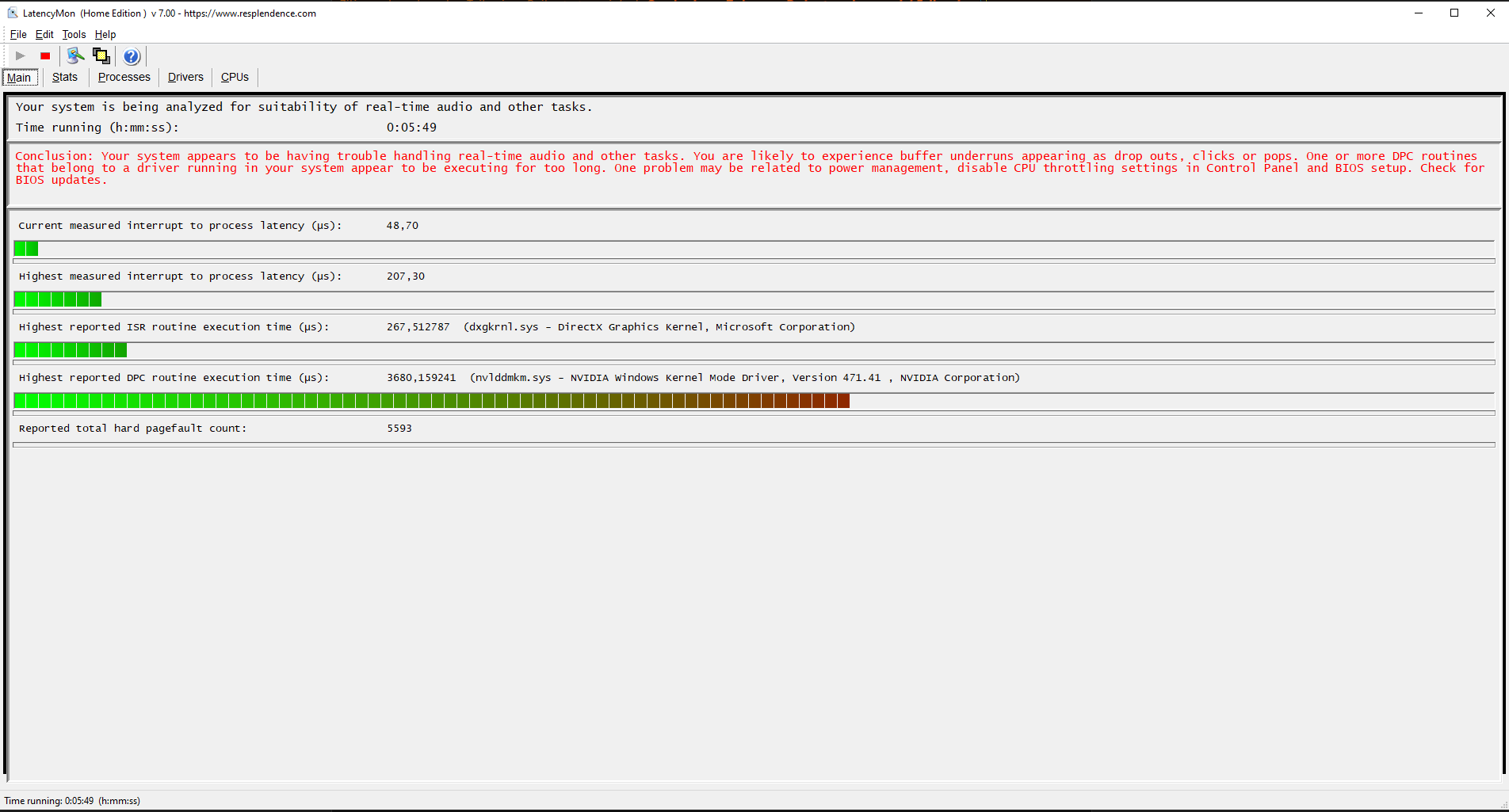The width and height of the screenshot is (1509, 812).
Task: Switch to the Main tab
Action: (19, 77)
